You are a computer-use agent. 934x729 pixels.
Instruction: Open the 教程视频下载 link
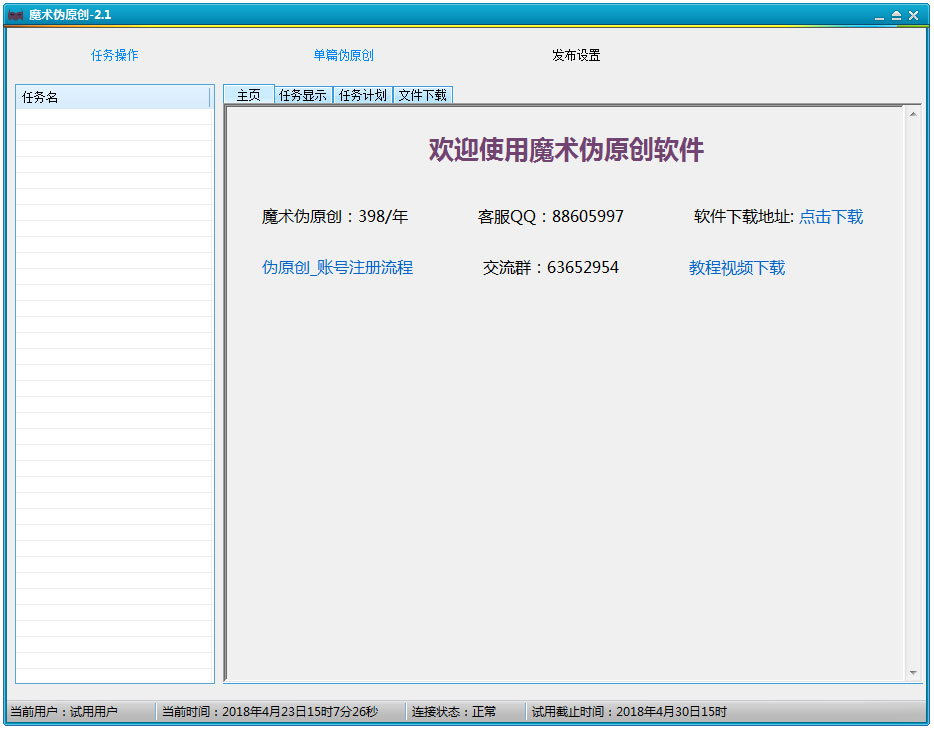pos(737,268)
